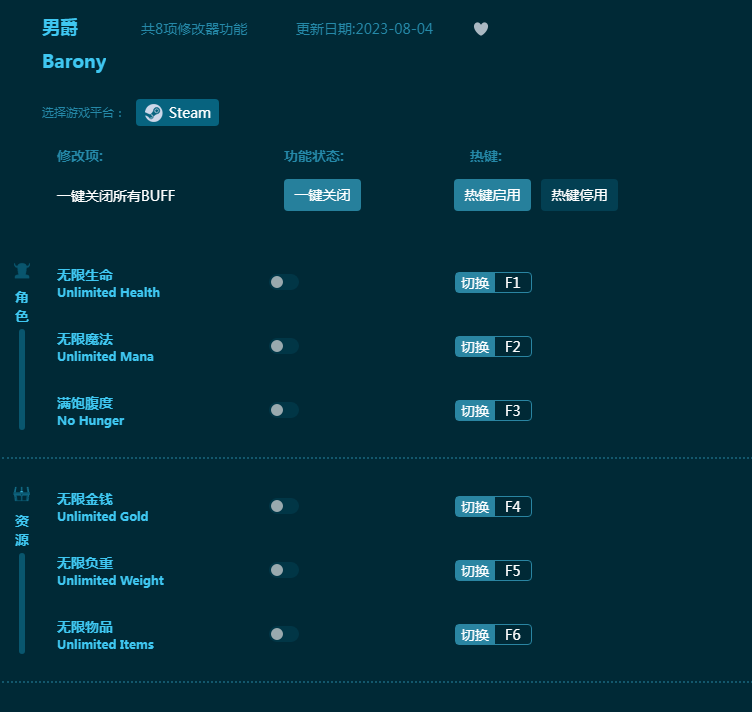The height and width of the screenshot is (712, 752).
Task: Click the Steam logo icon
Action: pos(153,113)
